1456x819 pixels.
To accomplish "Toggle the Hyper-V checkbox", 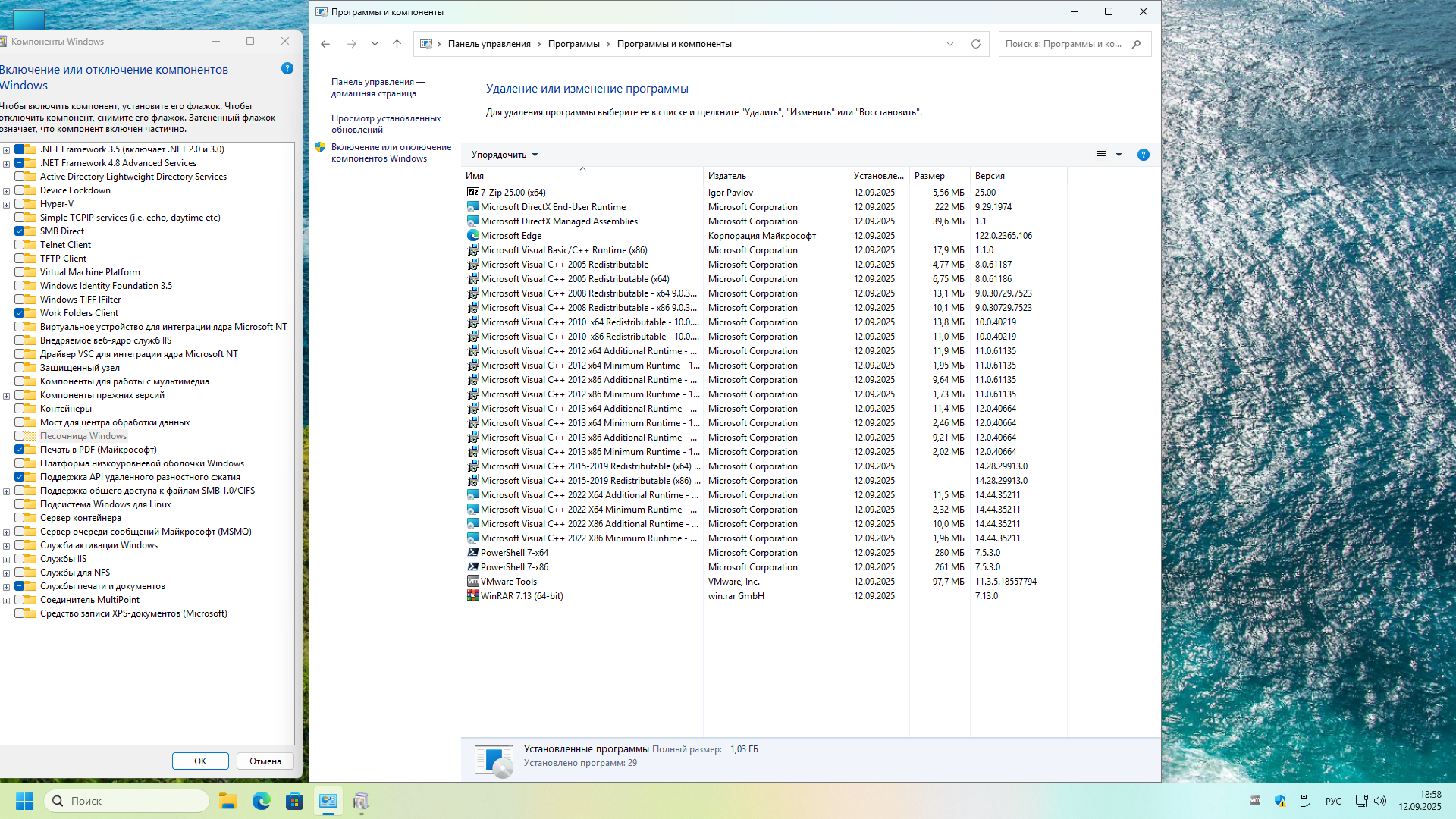I will coord(19,204).
